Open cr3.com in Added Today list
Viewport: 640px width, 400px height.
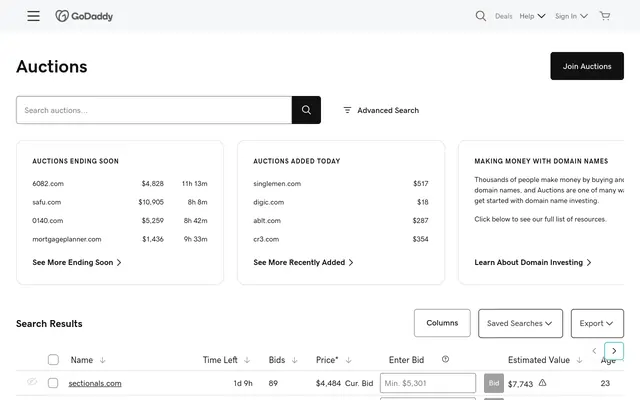click(x=266, y=239)
